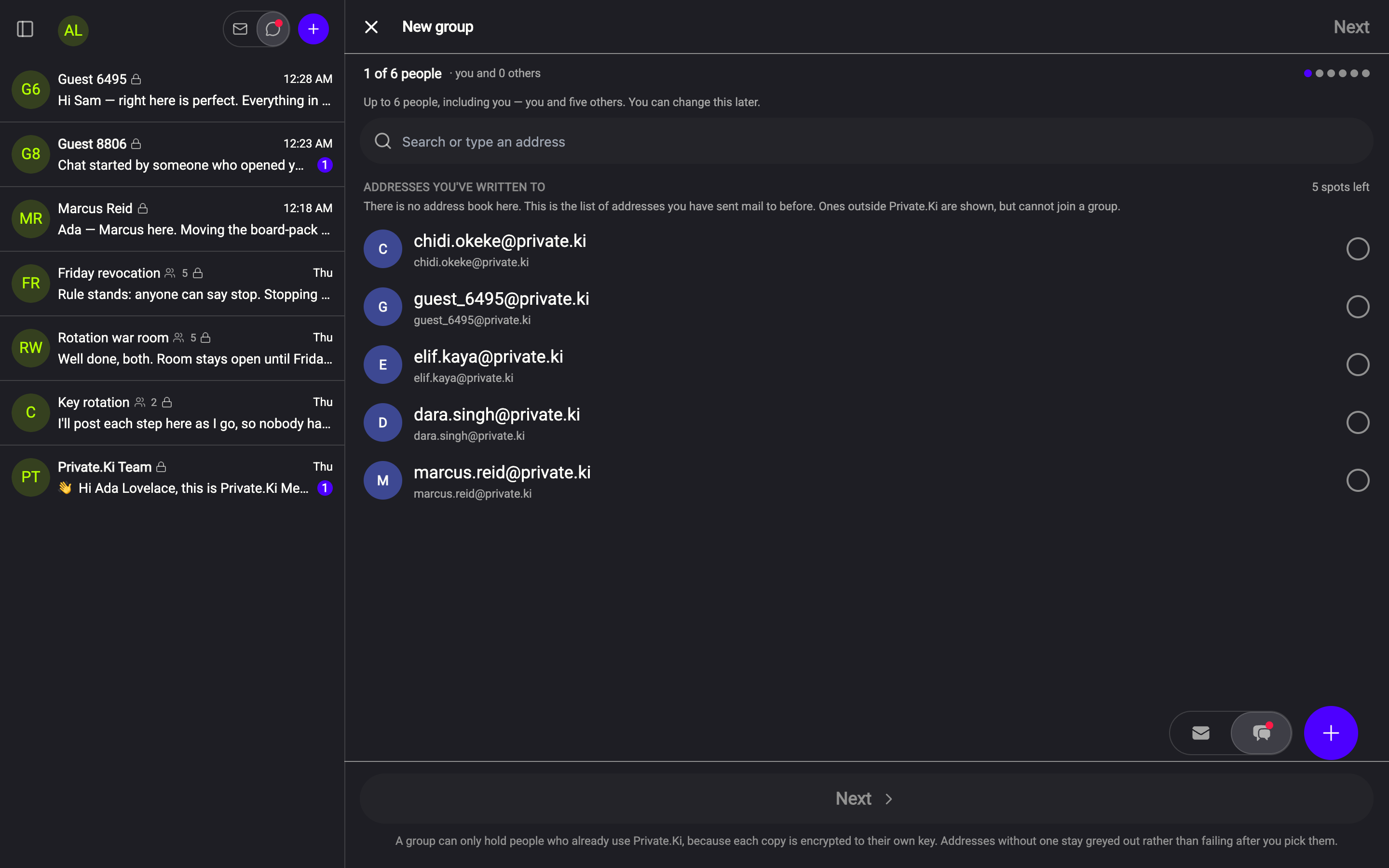Click the purple plus compose button in sidebar
The width and height of the screenshot is (1389, 868).
tap(313, 29)
